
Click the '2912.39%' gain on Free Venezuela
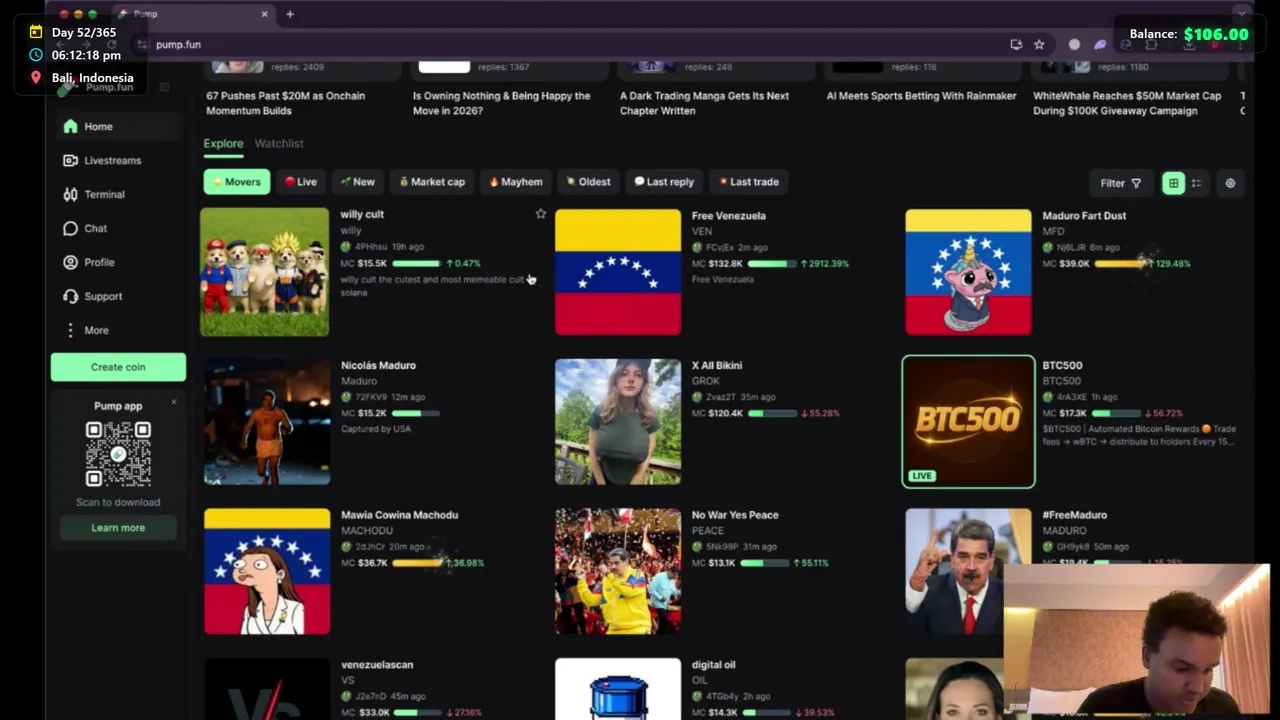point(824,264)
